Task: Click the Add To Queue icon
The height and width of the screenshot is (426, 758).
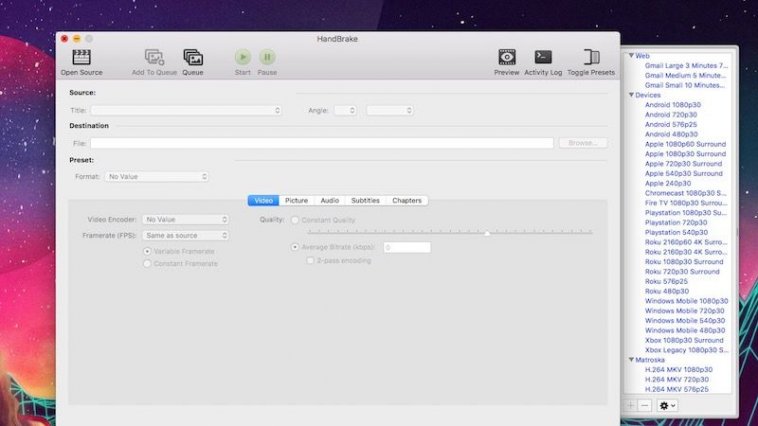Action: point(154,58)
